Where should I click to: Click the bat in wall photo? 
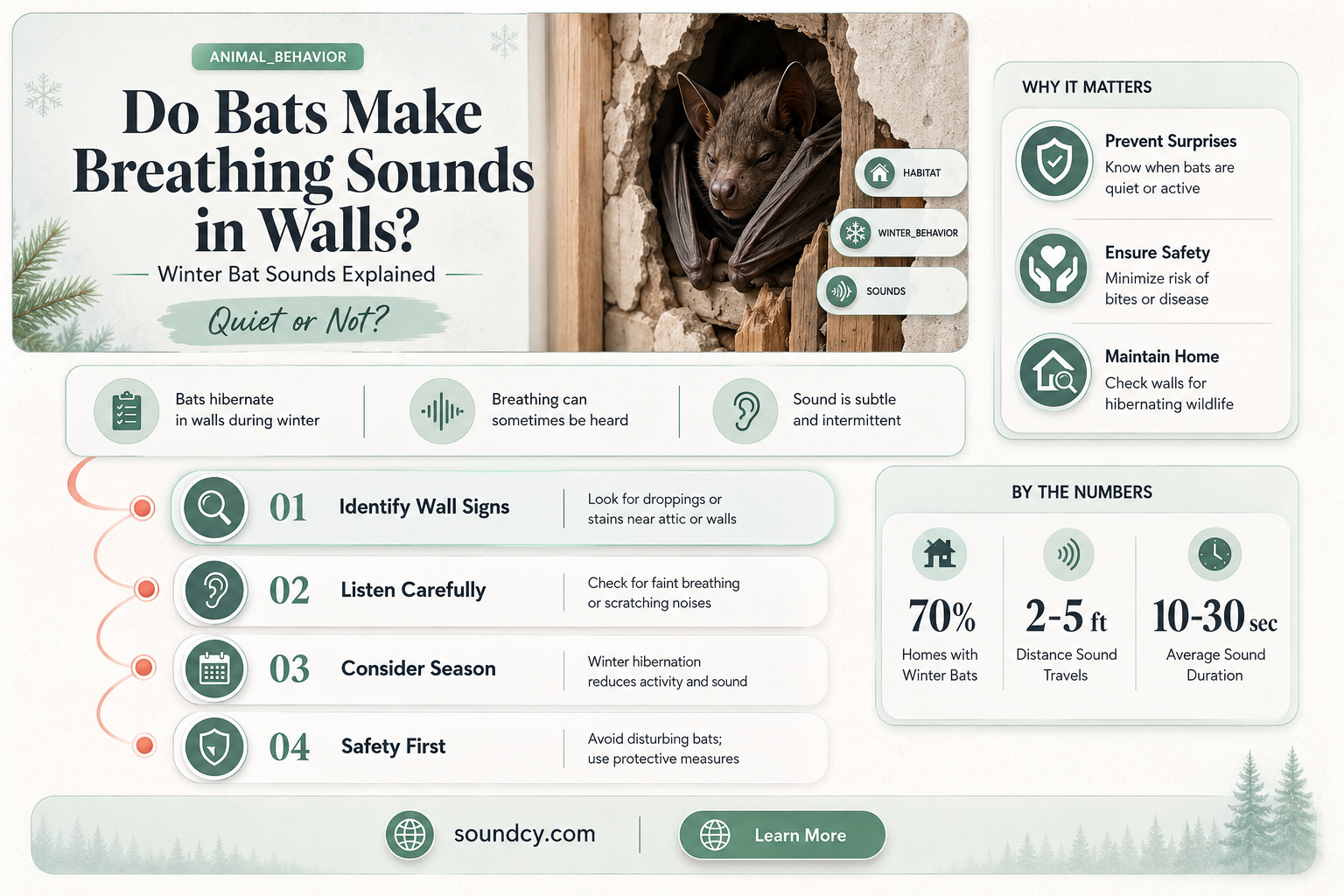758,182
